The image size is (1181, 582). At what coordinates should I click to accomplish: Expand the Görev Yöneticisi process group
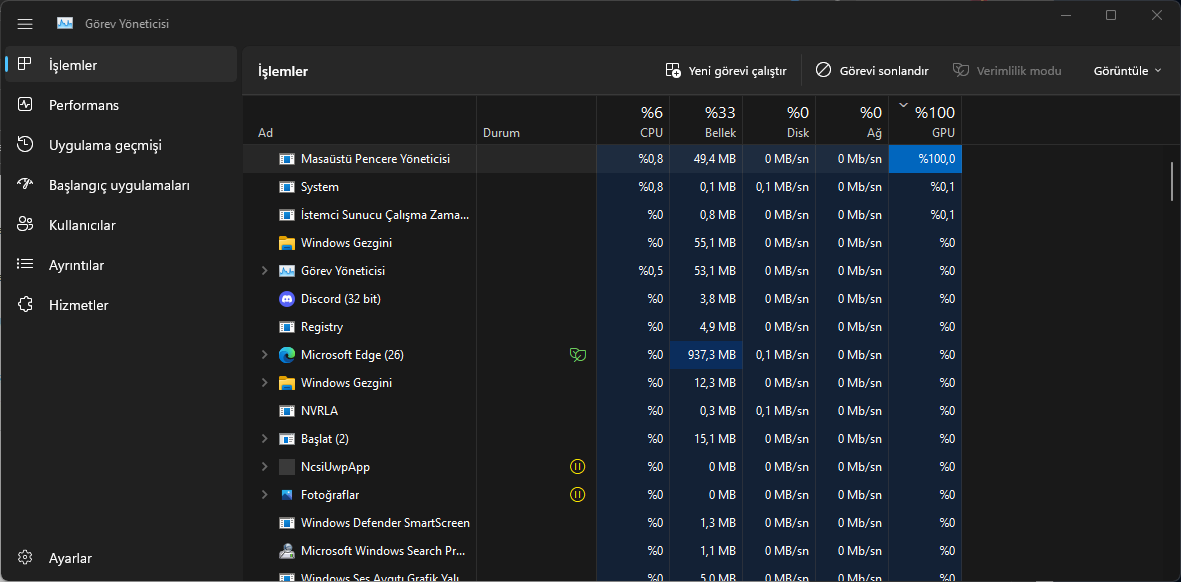pos(264,271)
